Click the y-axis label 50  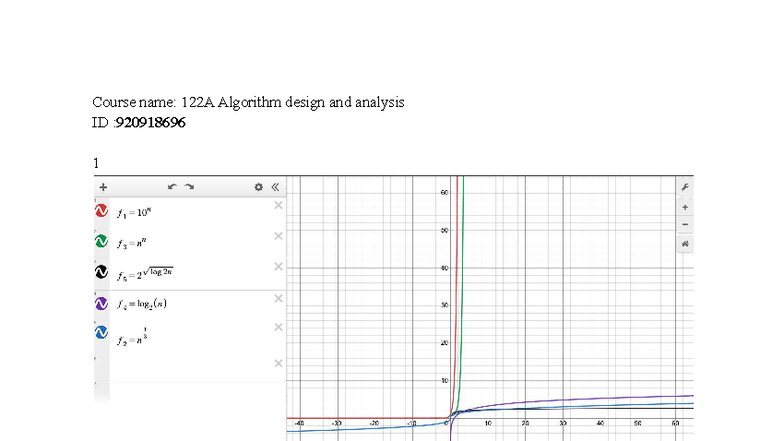click(x=444, y=230)
